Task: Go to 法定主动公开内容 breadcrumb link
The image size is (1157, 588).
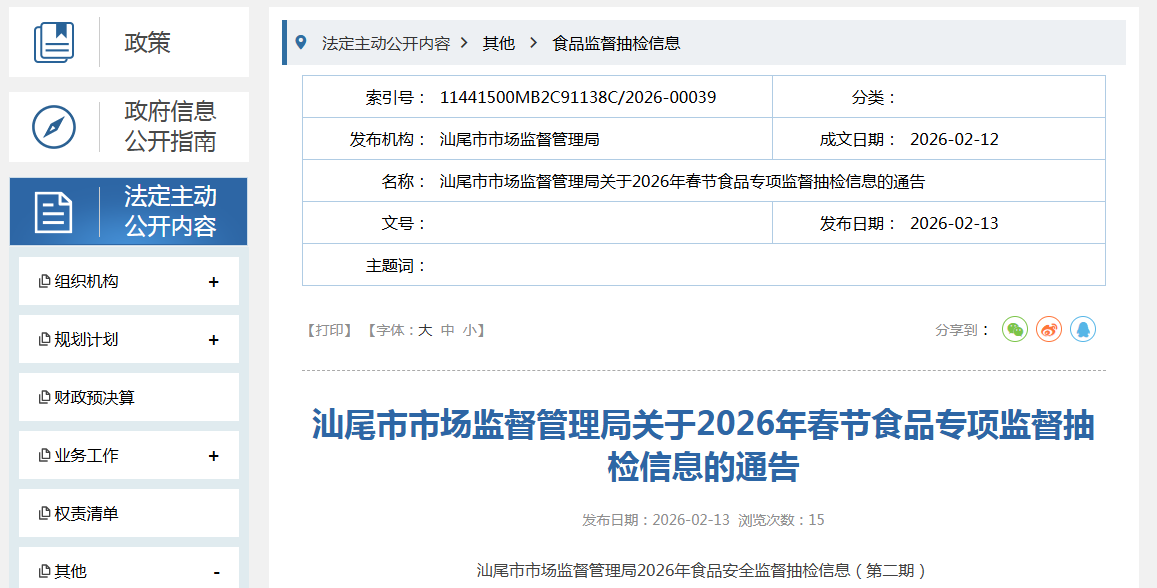Action: (386, 44)
